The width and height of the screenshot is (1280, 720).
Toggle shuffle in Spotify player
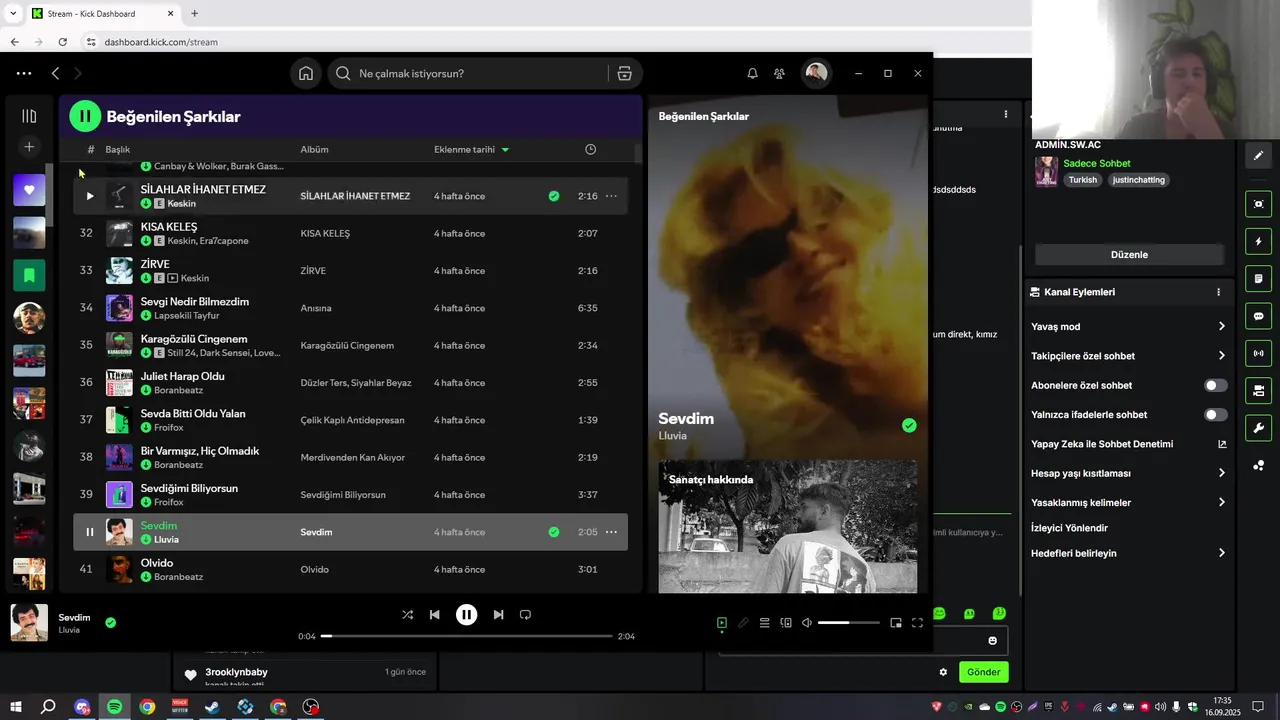[x=407, y=614]
